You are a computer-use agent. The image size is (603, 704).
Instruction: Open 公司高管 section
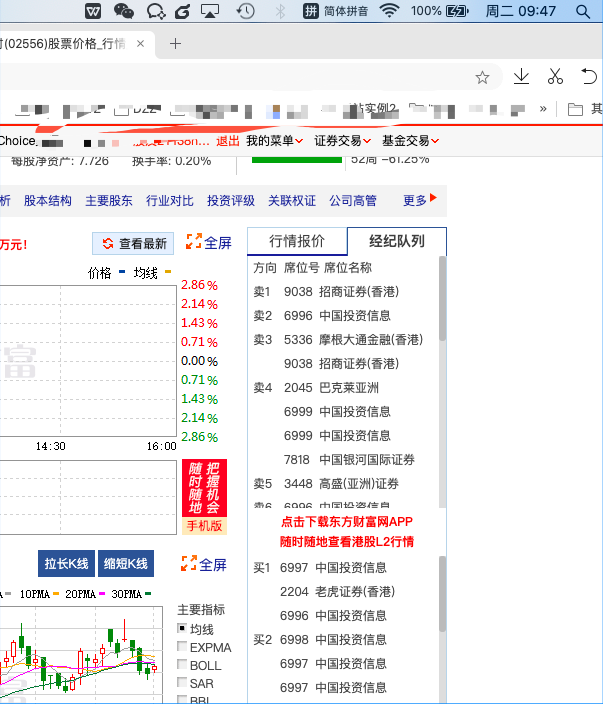[x=353, y=201]
